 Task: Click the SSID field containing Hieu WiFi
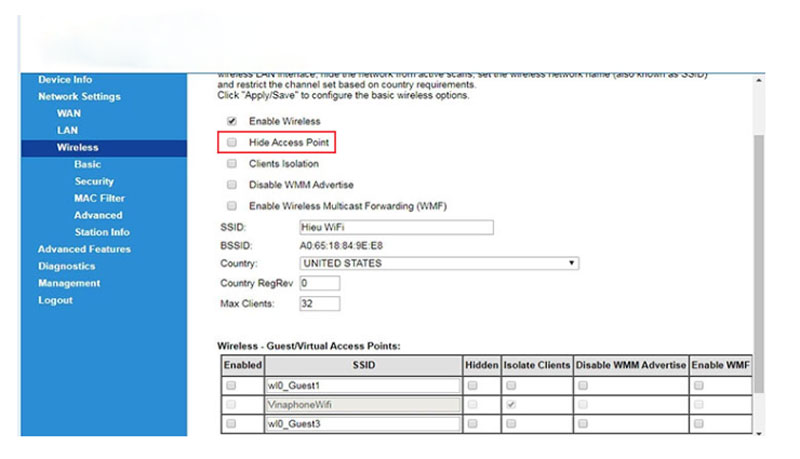pos(396,227)
